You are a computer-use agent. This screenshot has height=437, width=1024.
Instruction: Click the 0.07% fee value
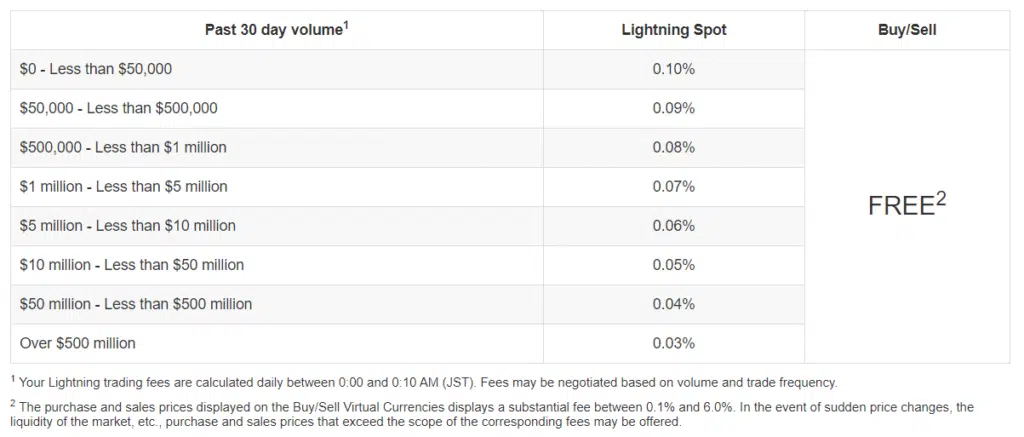(674, 186)
